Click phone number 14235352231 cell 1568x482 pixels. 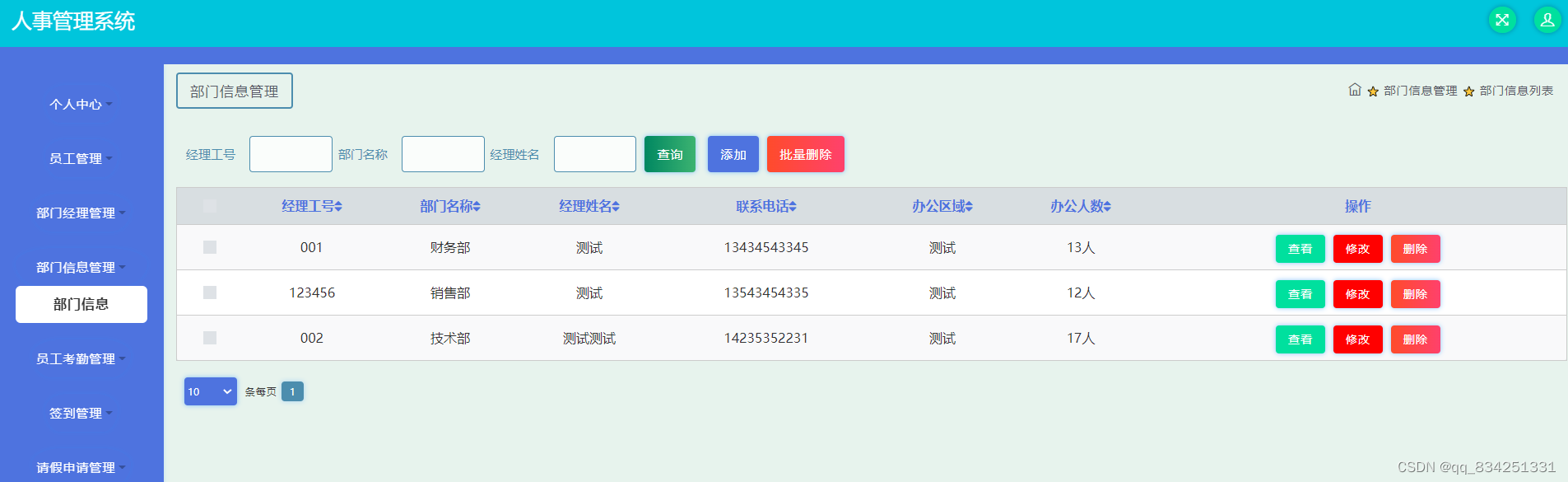point(766,338)
